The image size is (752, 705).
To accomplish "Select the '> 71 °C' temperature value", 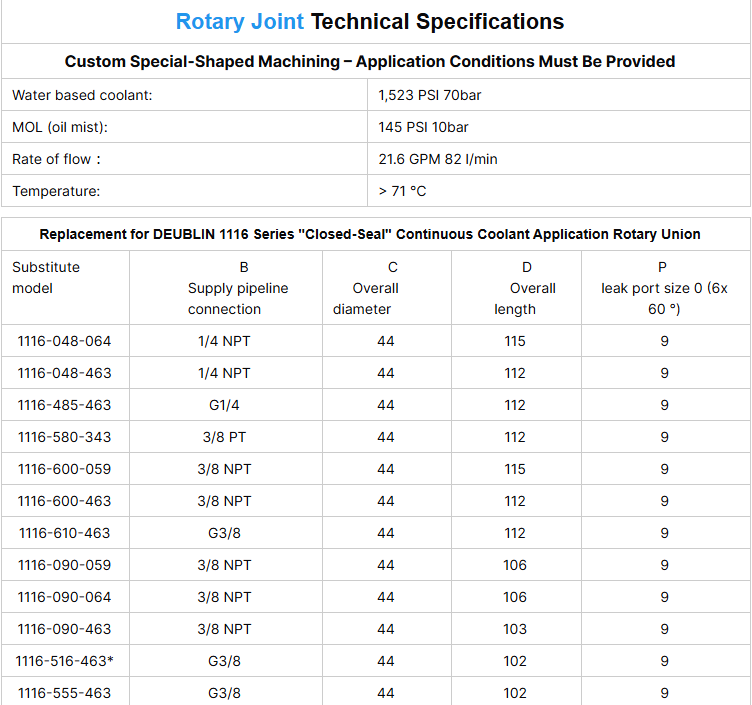I will click(x=402, y=191).
